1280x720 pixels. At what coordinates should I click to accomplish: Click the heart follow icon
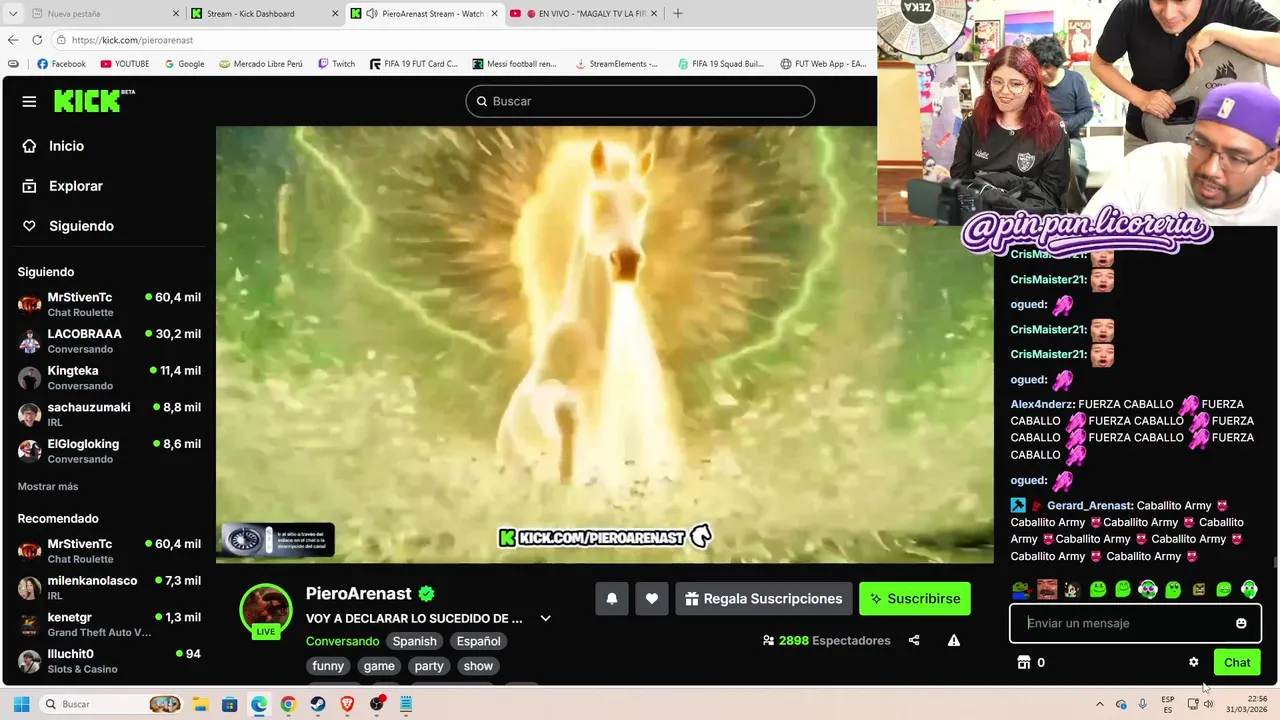[x=652, y=599]
